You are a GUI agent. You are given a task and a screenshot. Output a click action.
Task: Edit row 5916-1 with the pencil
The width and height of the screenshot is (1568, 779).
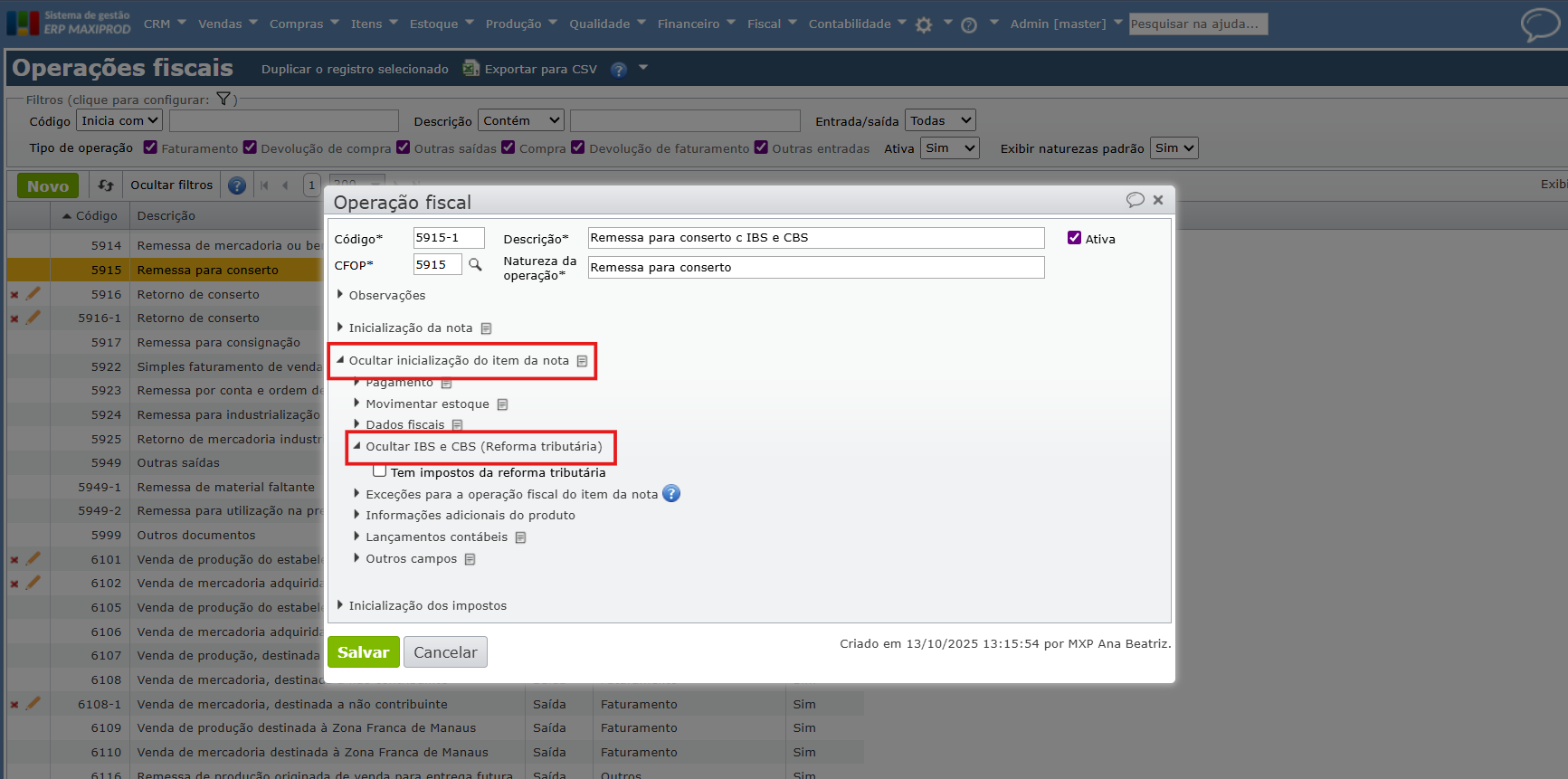[33, 318]
